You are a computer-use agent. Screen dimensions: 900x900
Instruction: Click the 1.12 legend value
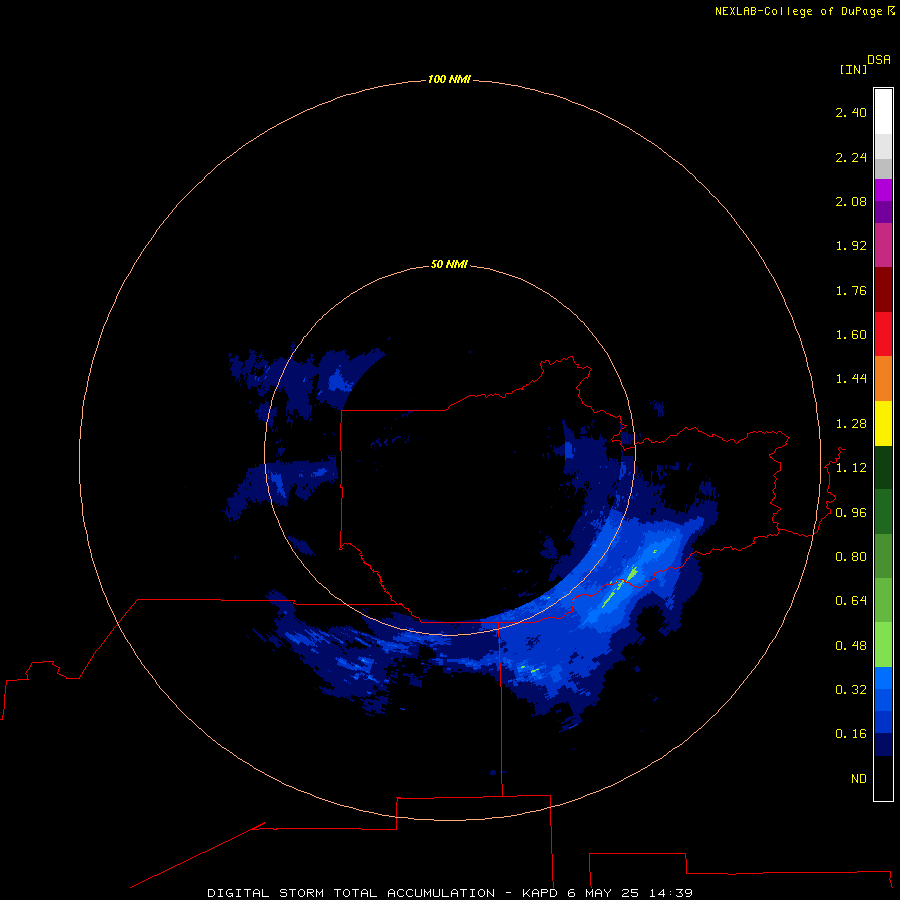(x=851, y=468)
